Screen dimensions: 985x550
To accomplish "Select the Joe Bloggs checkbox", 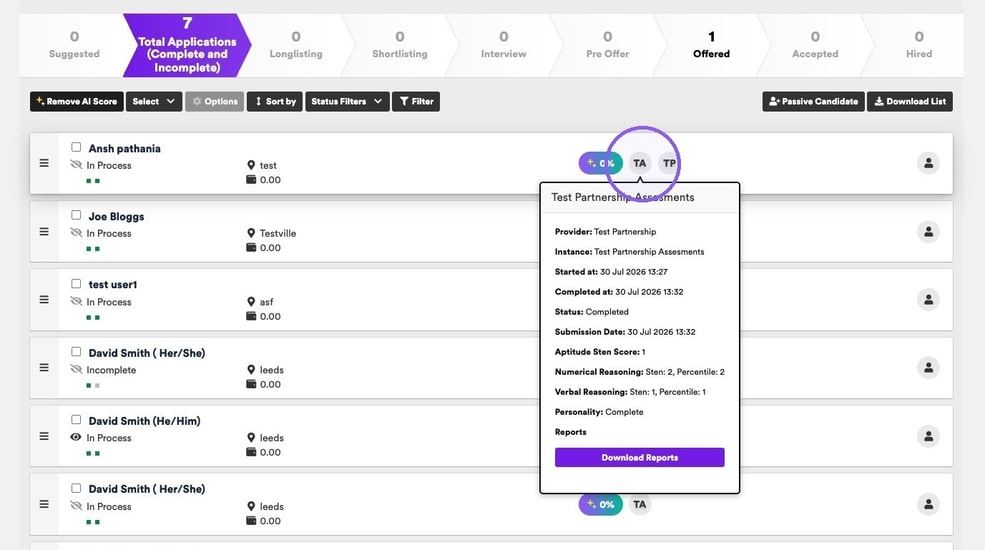I will pyautogui.click(x=76, y=215).
